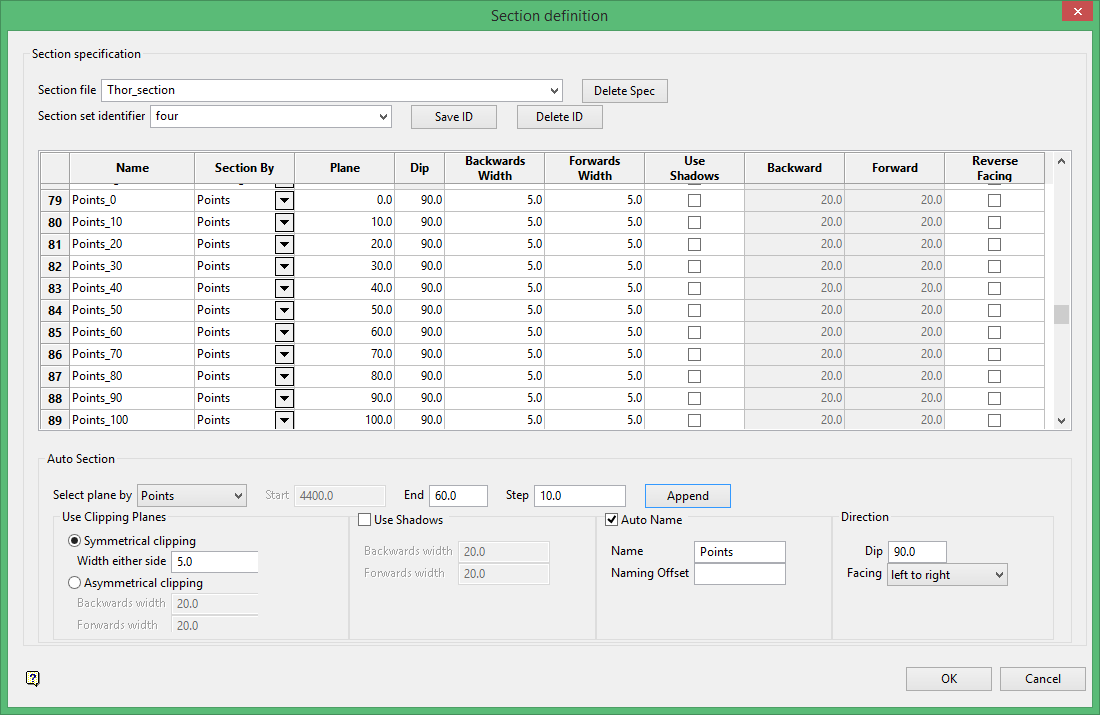The width and height of the screenshot is (1100, 715).
Task: Open Section By dropdown for Points_30
Action: [284, 266]
